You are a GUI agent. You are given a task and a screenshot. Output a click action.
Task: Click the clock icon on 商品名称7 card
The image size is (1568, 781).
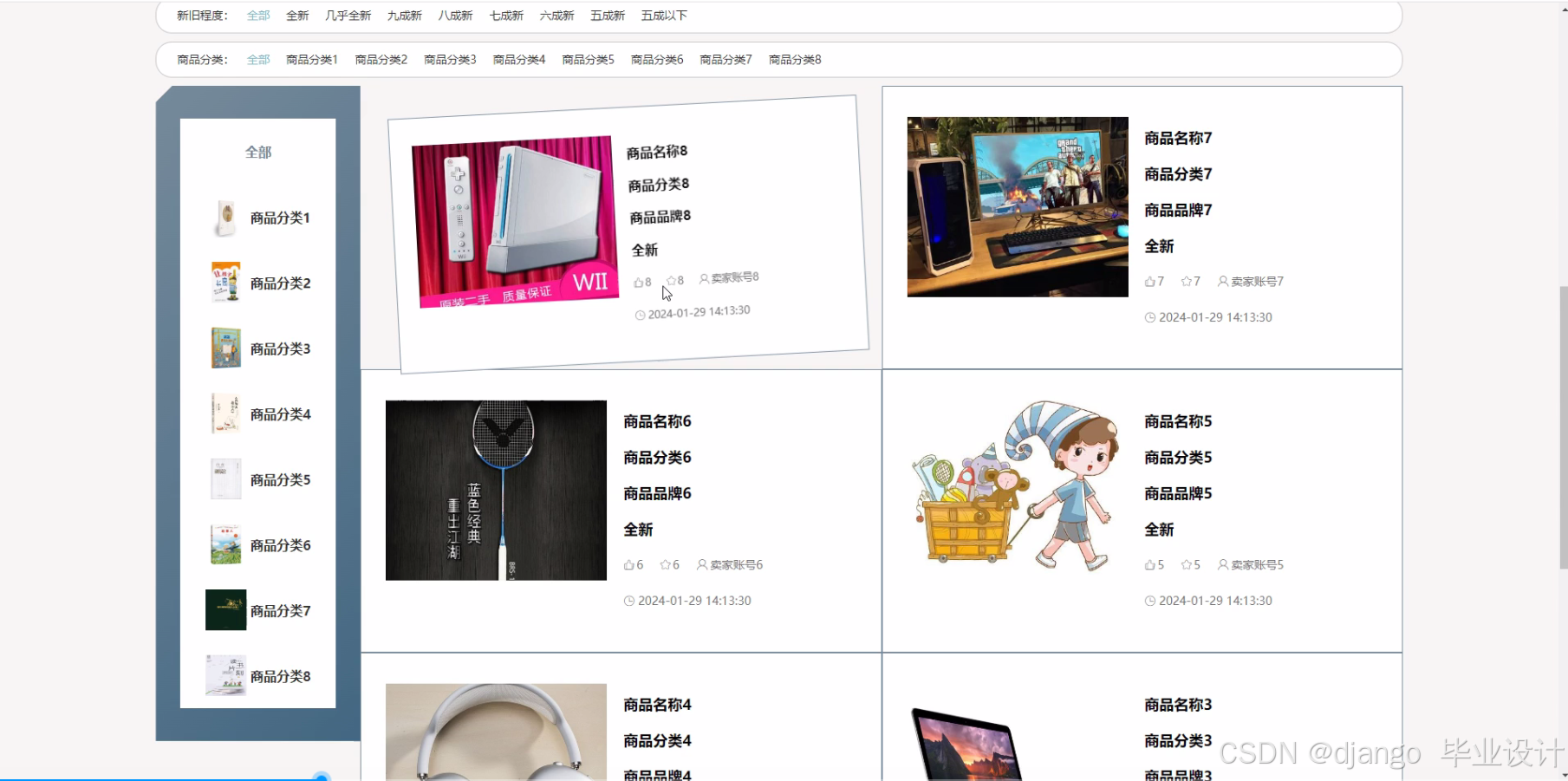1150,318
